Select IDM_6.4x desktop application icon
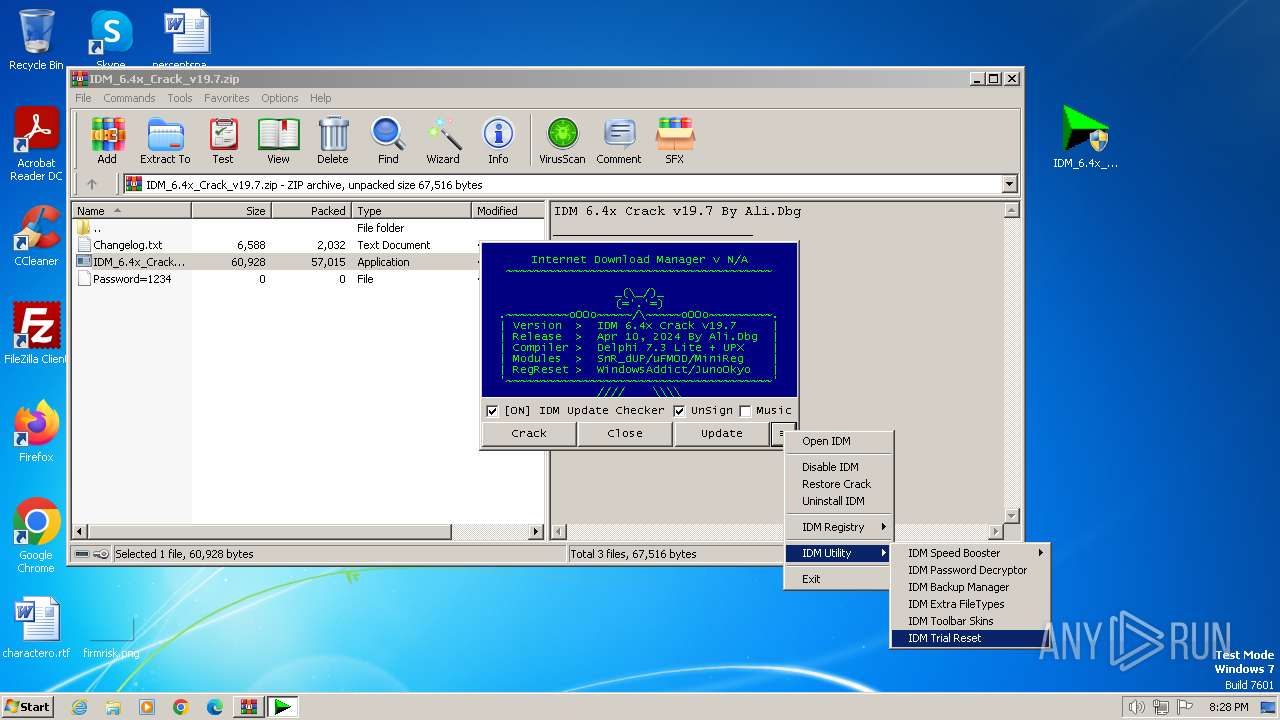 coord(1085,137)
